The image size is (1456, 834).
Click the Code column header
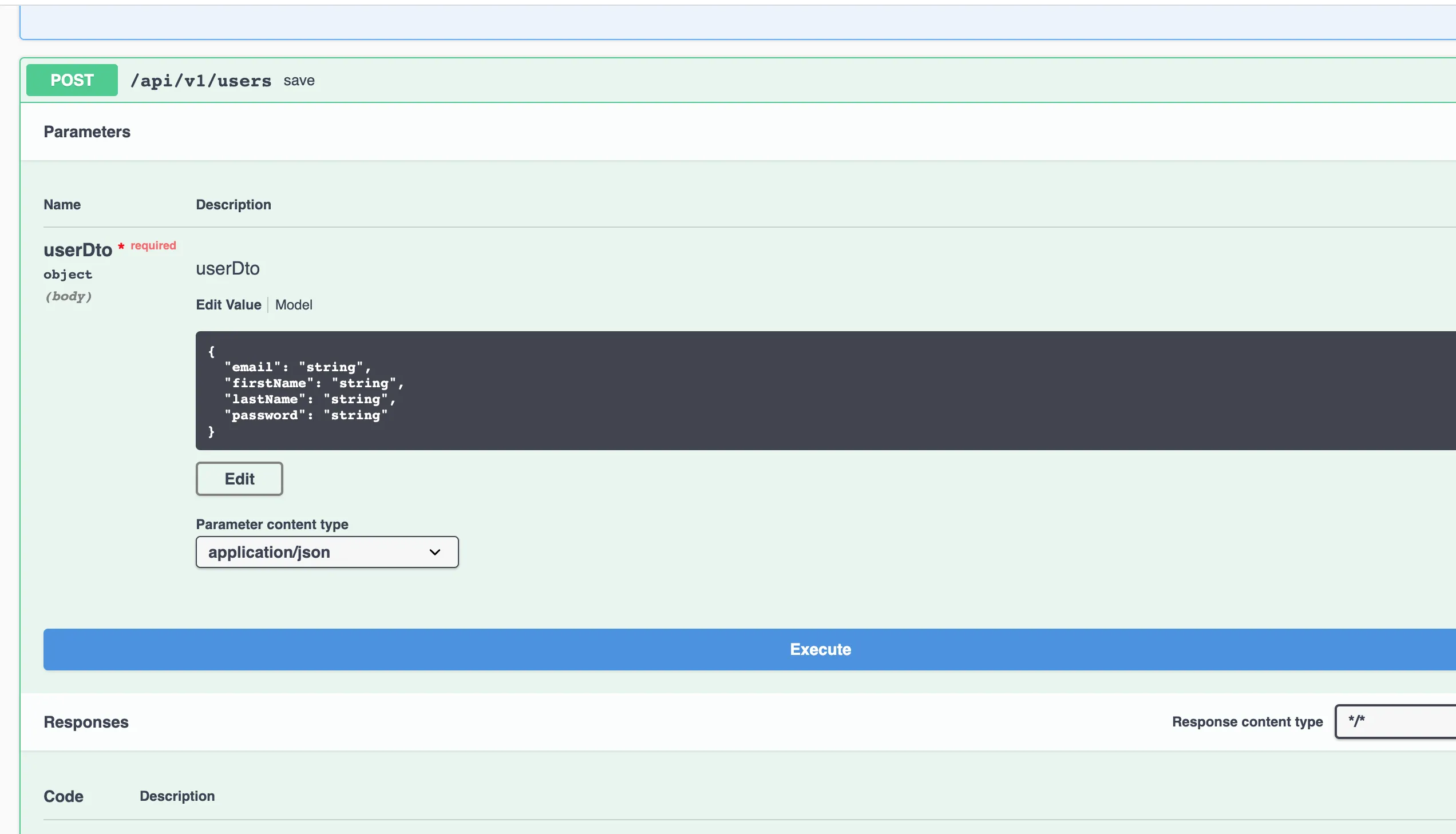coord(63,796)
